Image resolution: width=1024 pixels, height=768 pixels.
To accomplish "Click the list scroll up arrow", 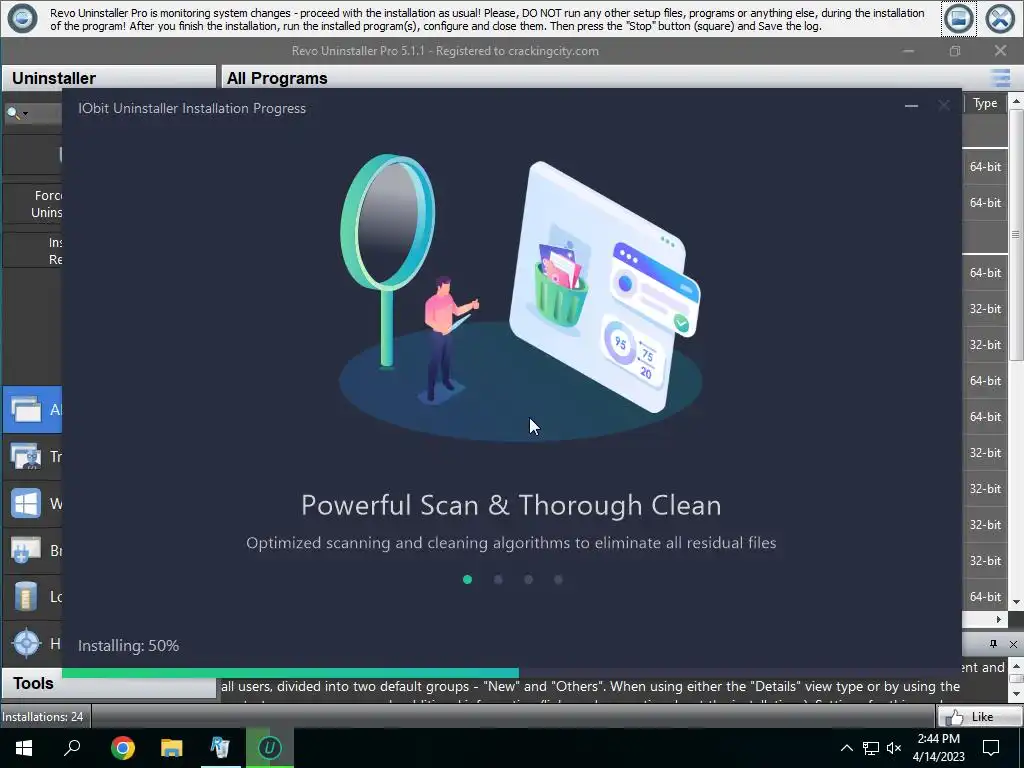I will pyautogui.click(x=1016, y=101).
